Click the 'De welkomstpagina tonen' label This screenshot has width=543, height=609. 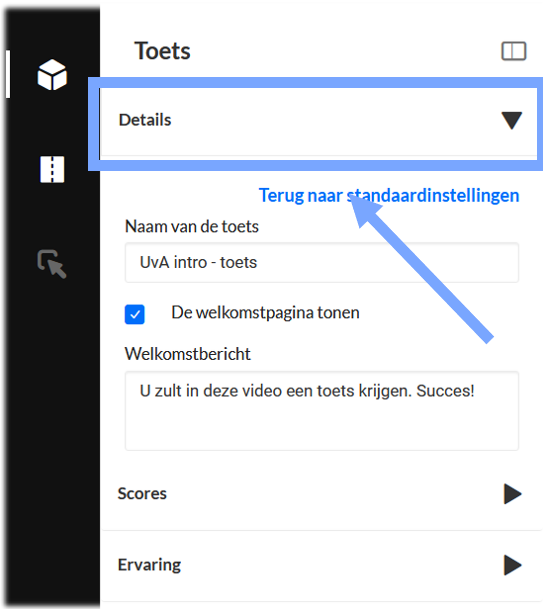click(x=265, y=313)
